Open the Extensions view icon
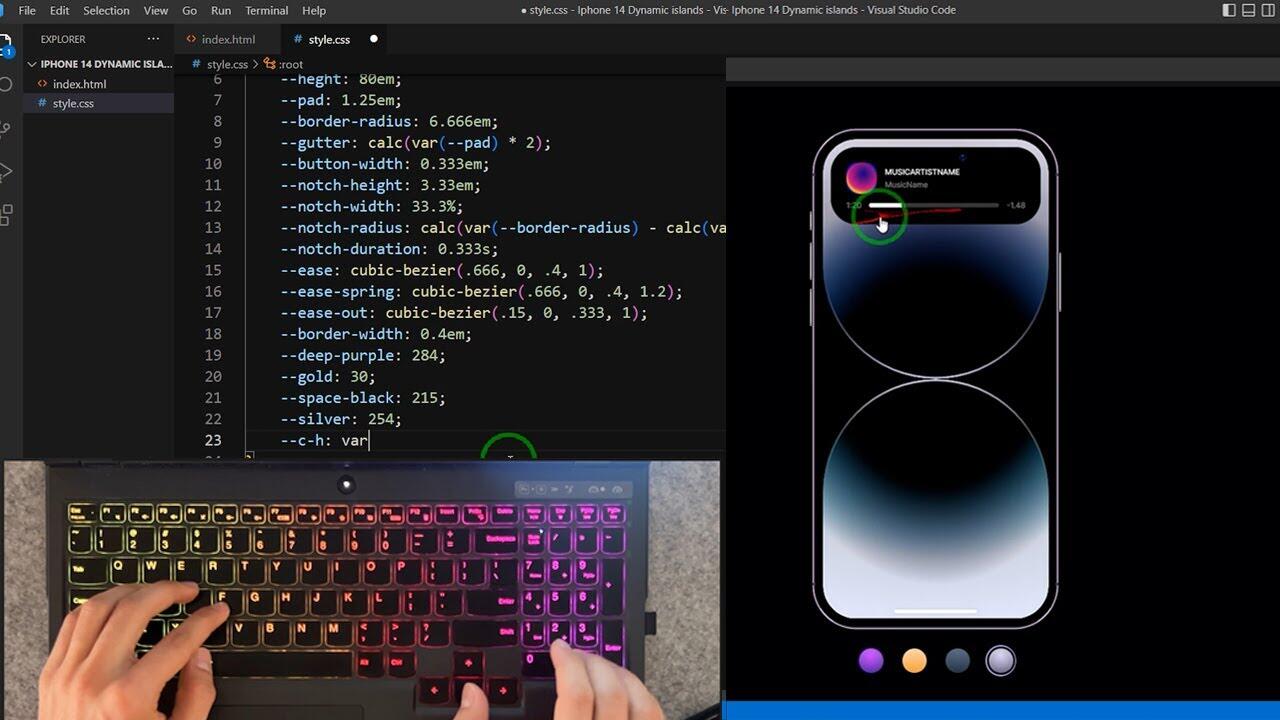Screen dimensions: 1280x720 click(x=6, y=214)
